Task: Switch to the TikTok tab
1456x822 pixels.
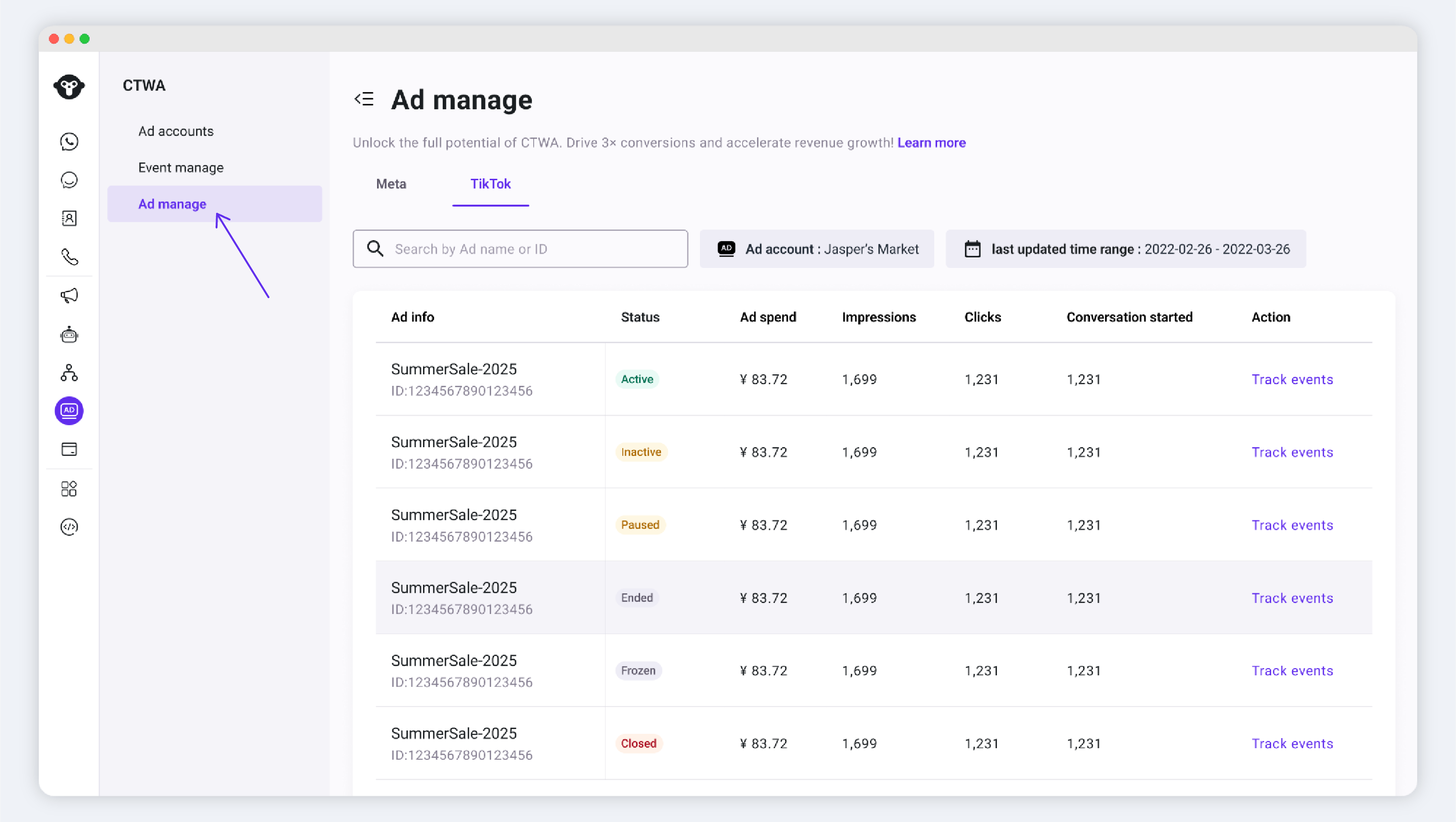Action: pyautogui.click(x=491, y=184)
